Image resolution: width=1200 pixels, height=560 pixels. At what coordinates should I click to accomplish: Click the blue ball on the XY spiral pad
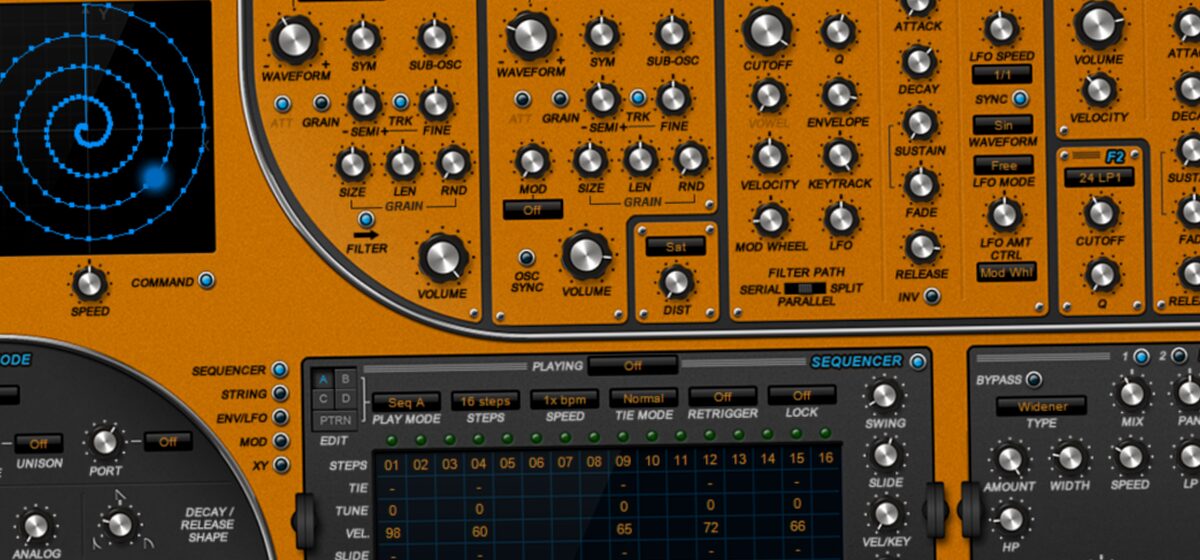pos(155,177)
